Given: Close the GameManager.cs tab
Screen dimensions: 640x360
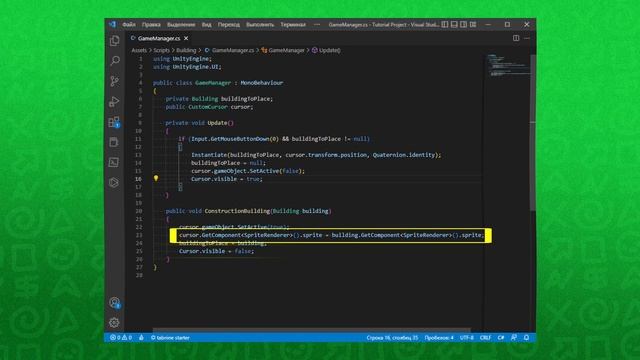Looking at the screenshot, I should (186, 38).
